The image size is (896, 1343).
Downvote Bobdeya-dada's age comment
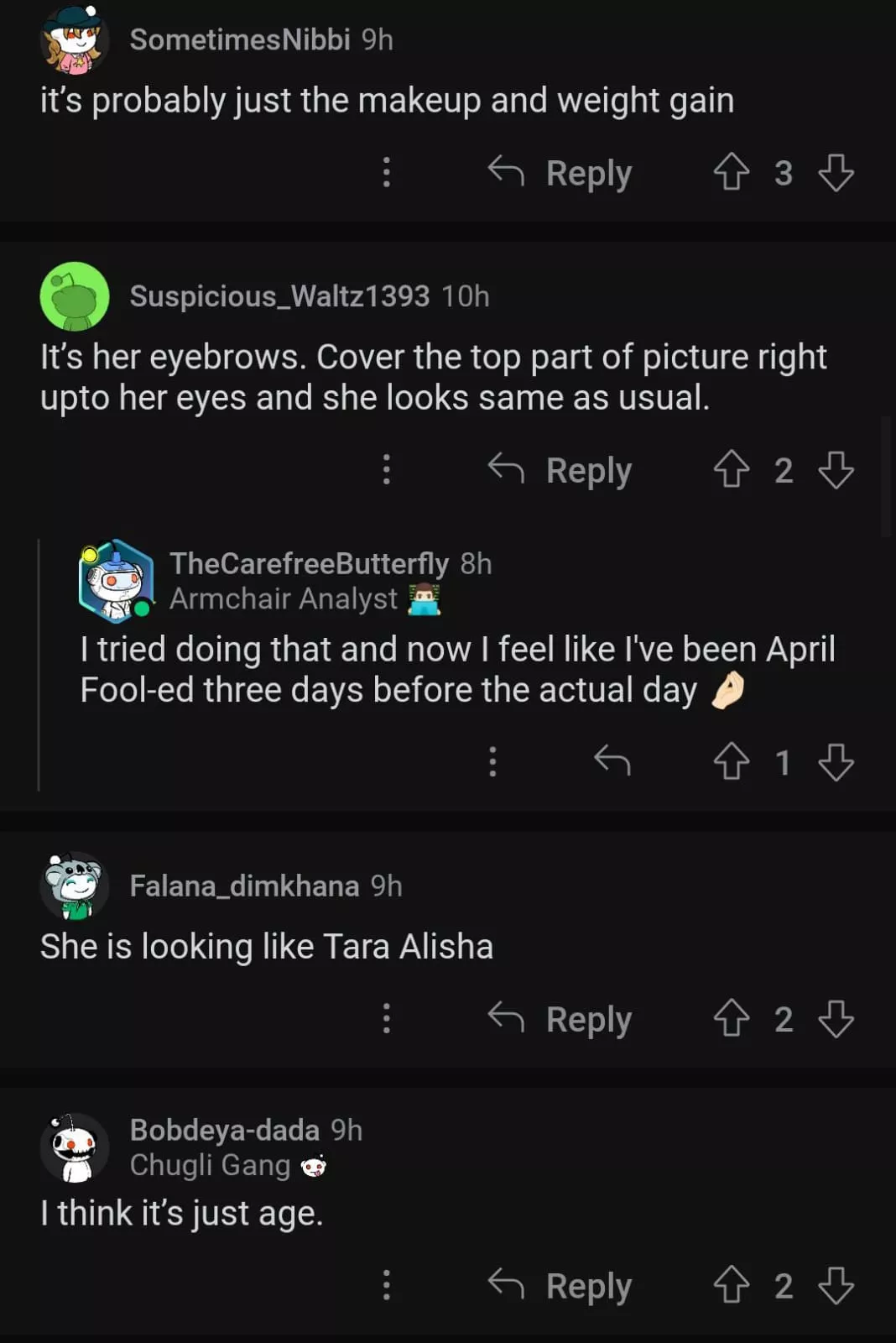point(836,1286)
